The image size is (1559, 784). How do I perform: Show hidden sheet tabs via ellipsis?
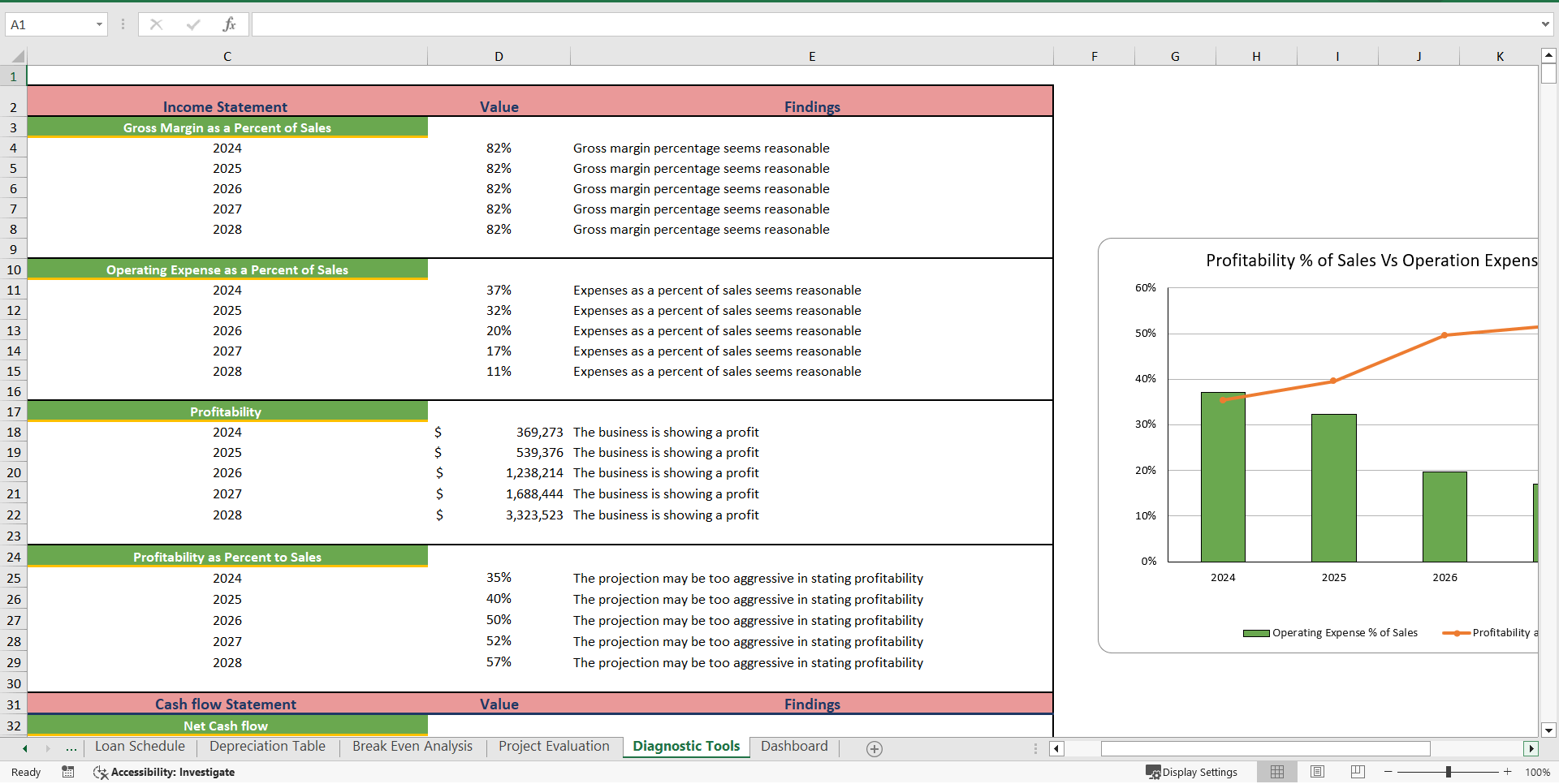(x=71, y=748)
